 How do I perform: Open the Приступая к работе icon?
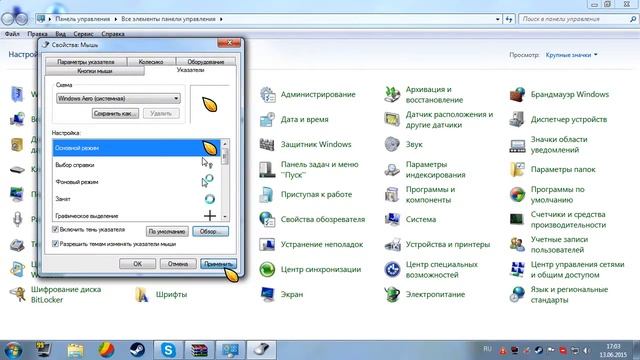click(268, 195)
